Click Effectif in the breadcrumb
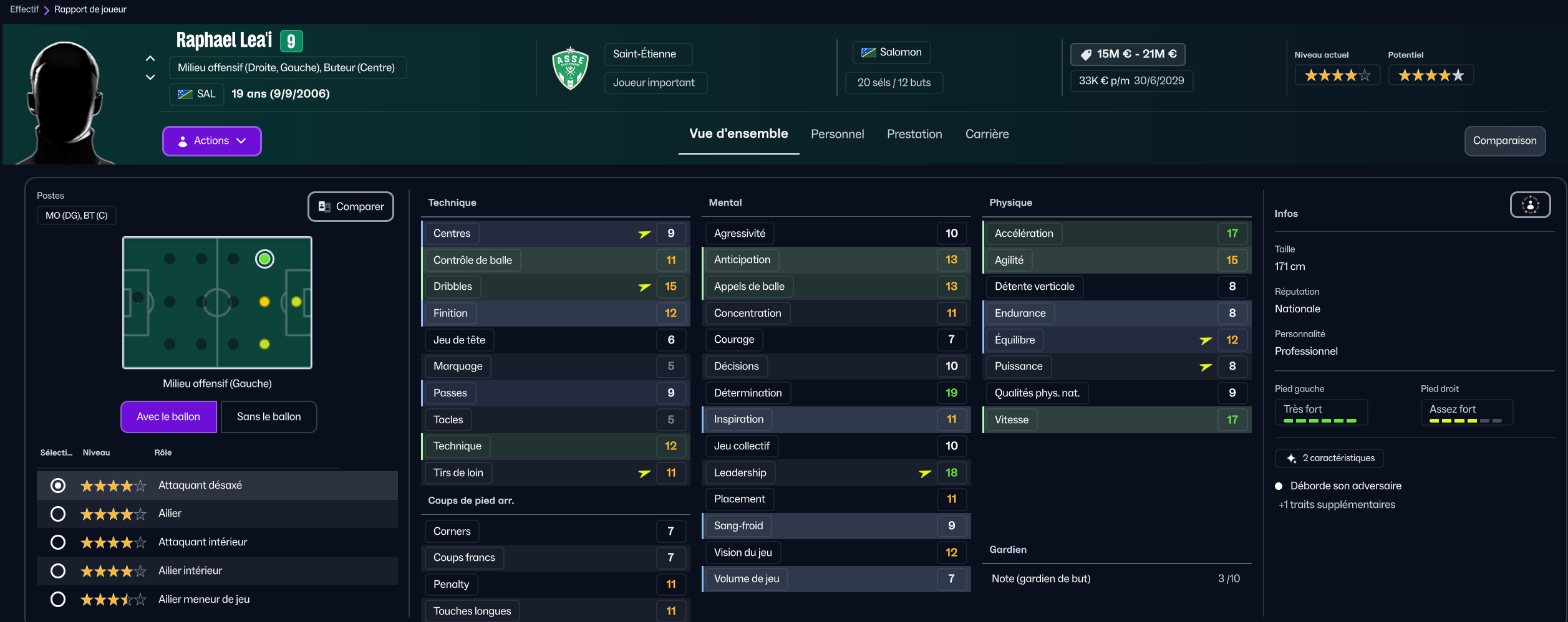1568x622 pixels. pyautogui.click(x=24, y=9)
